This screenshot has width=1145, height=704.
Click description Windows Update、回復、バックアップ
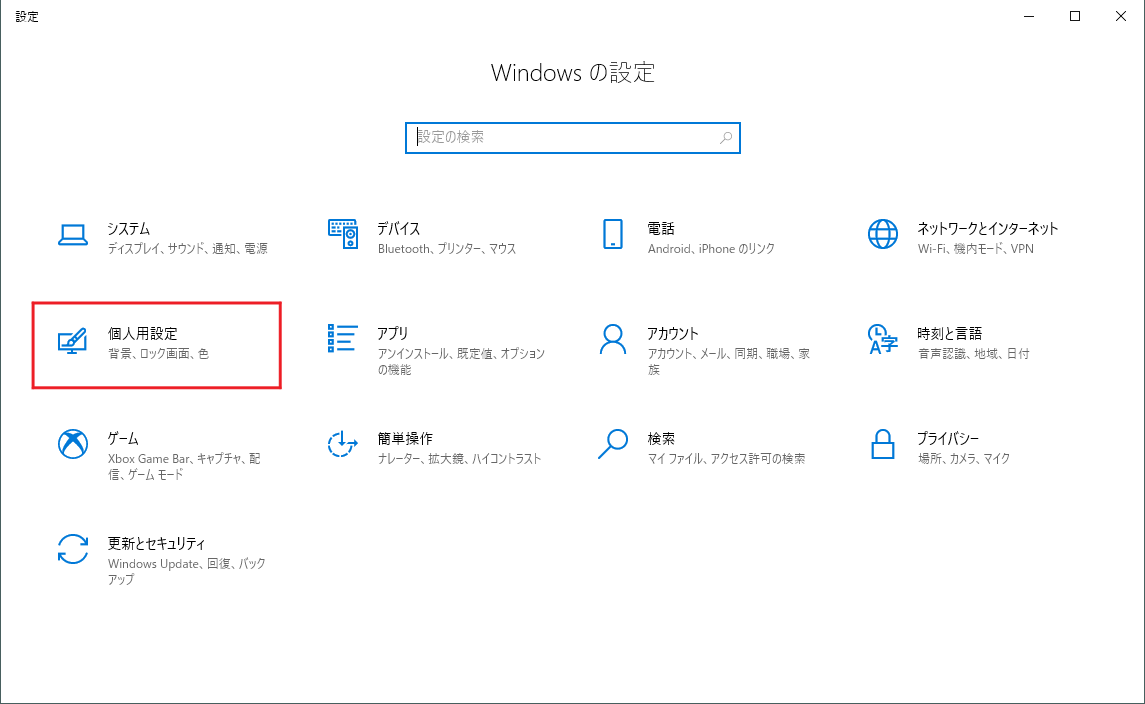click(186, 571)
